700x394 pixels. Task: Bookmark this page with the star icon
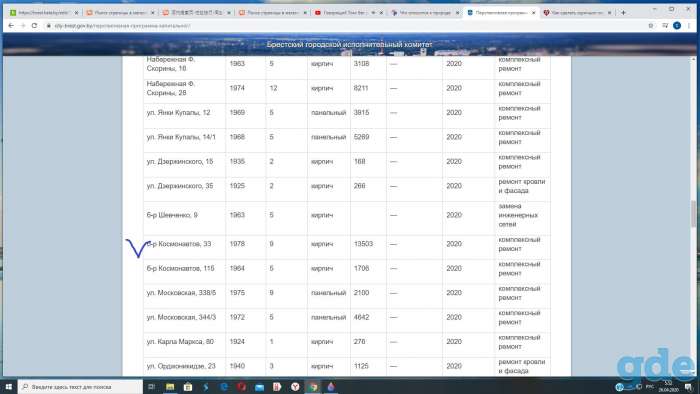(x=650, y=26)
